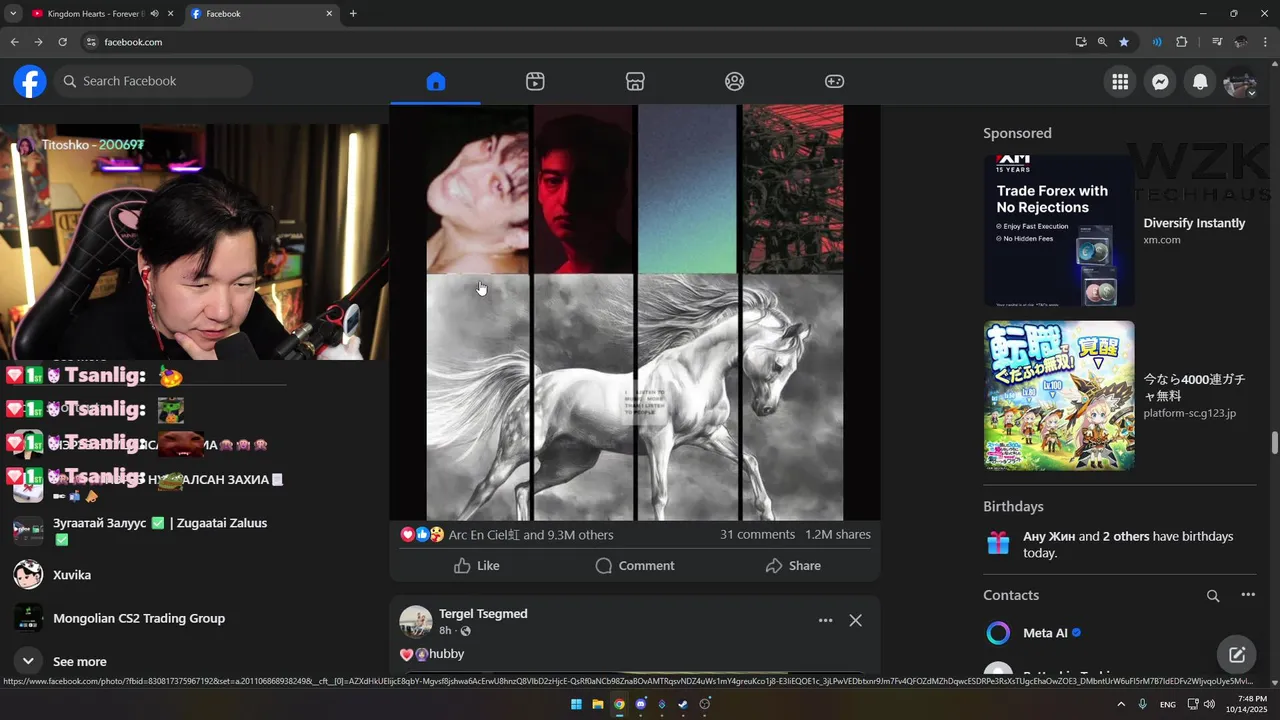Open the birthdays today text
This screenshot has width=1280, height=720.
click(1128, 544)
